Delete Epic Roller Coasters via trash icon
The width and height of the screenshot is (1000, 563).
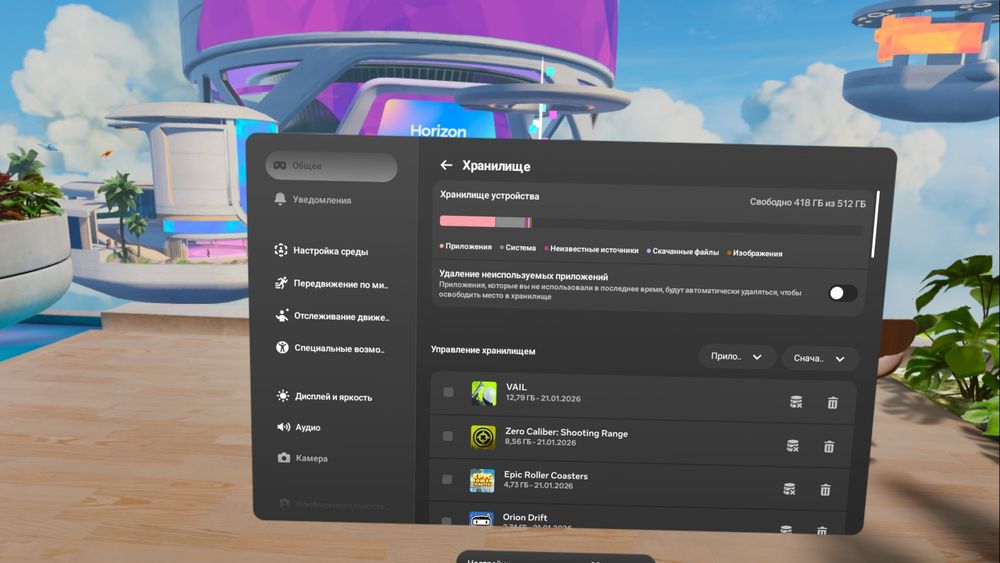825,490
